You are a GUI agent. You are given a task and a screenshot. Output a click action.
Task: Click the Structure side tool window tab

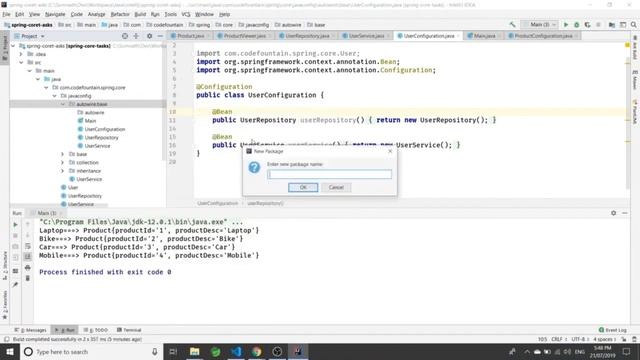(x=5, y=266)
